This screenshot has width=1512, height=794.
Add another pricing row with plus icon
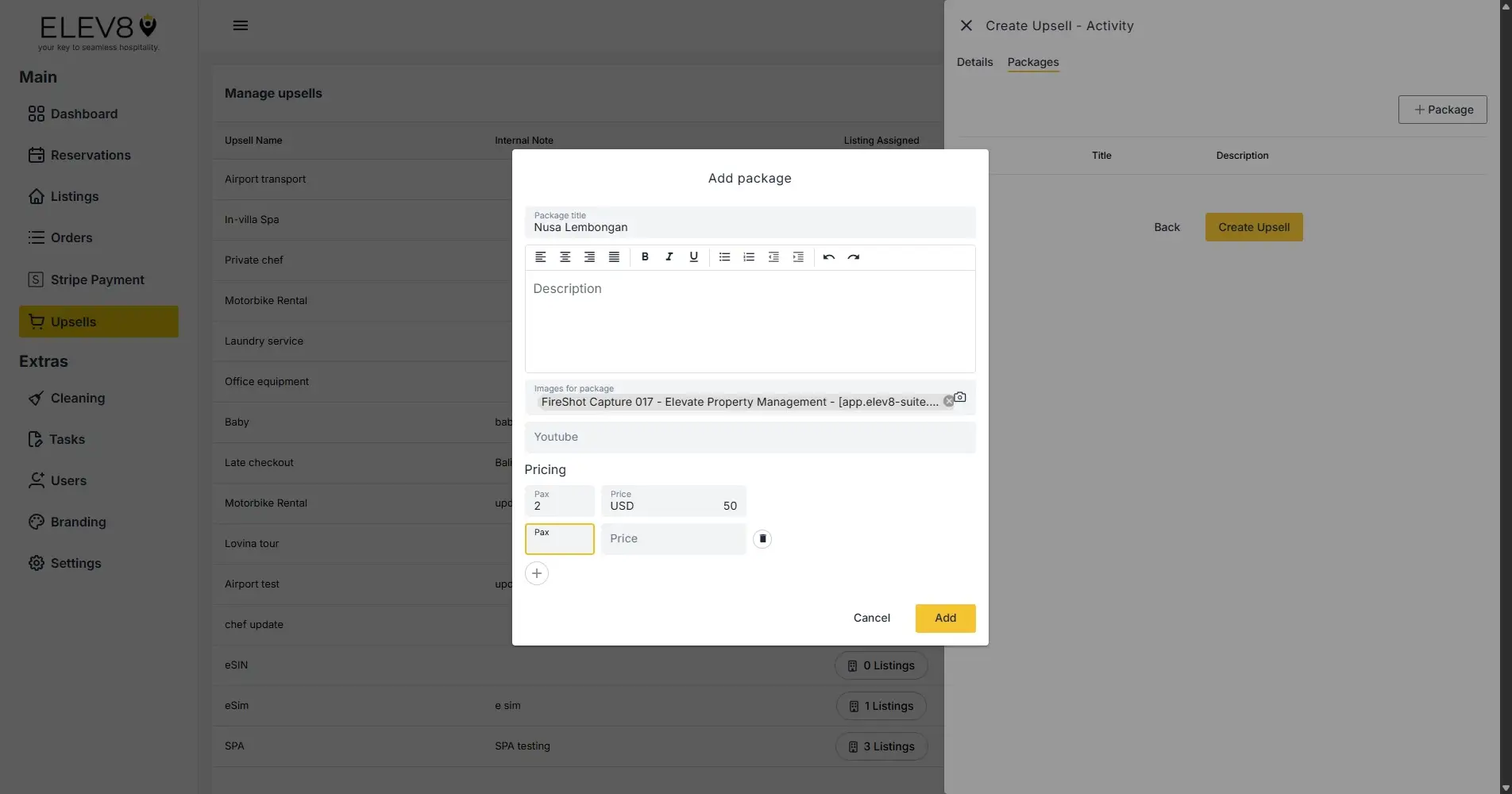[x=536, y=572]
